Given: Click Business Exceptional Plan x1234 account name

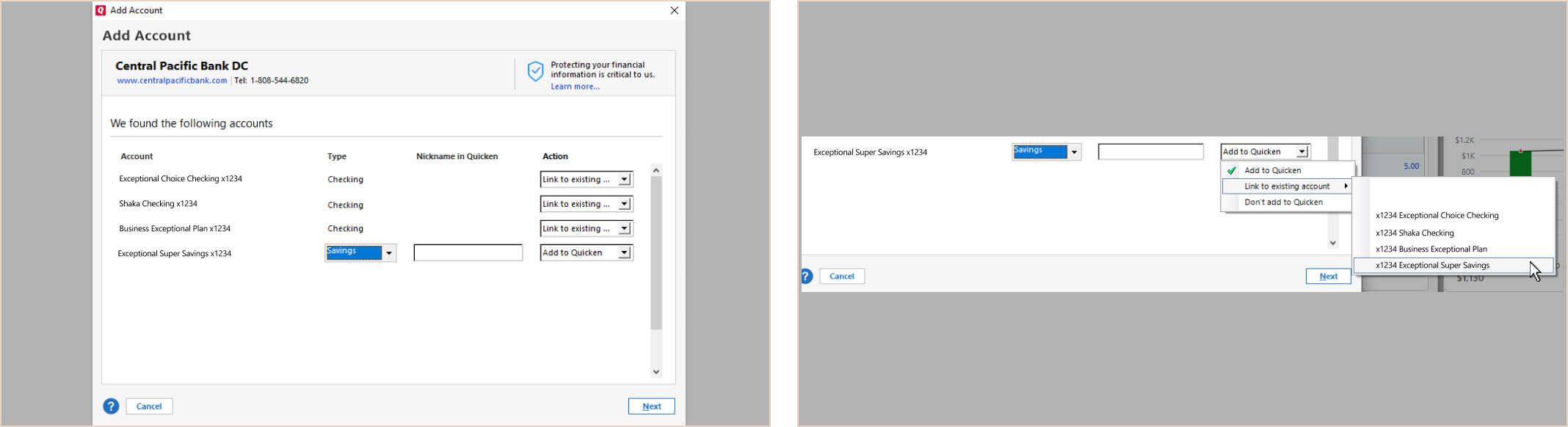Looking at the screenshot, I should (x=175, y=229).
